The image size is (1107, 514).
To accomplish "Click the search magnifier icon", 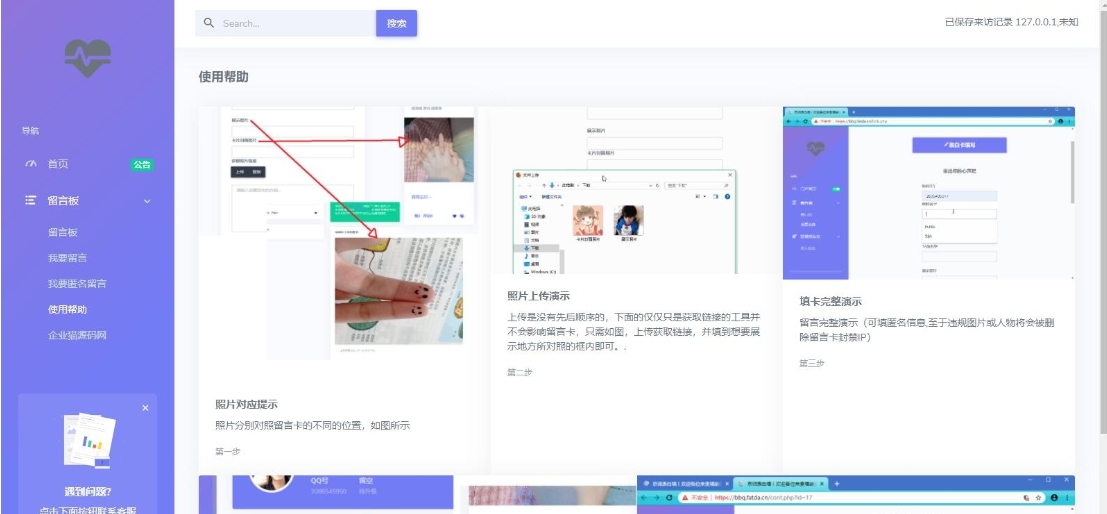I will 209,23.
